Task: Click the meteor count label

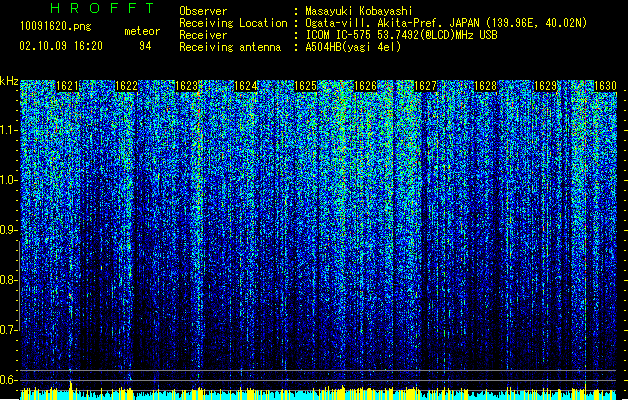Action: 142,31
